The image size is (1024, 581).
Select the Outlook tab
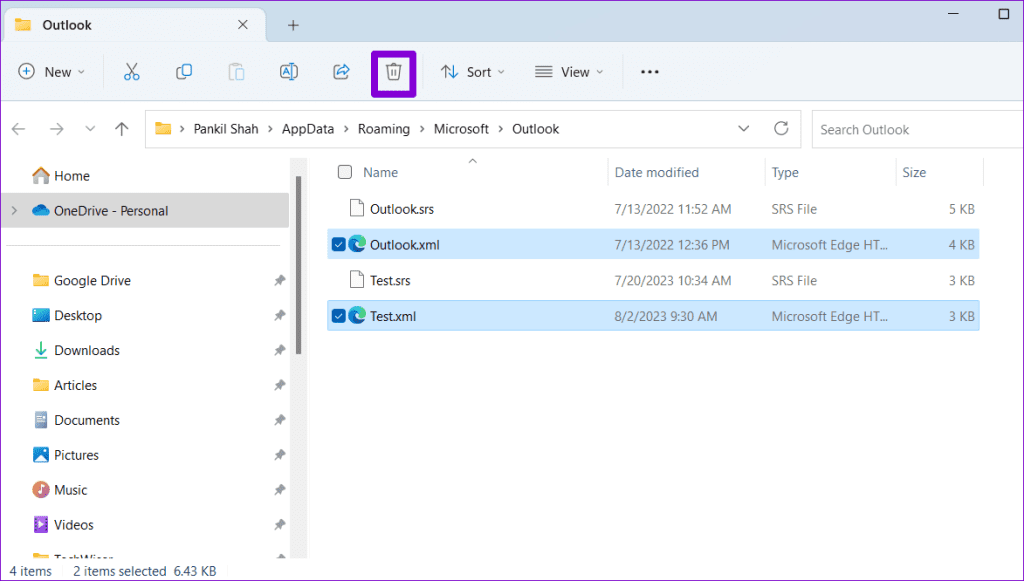click(x=133, y=25)
